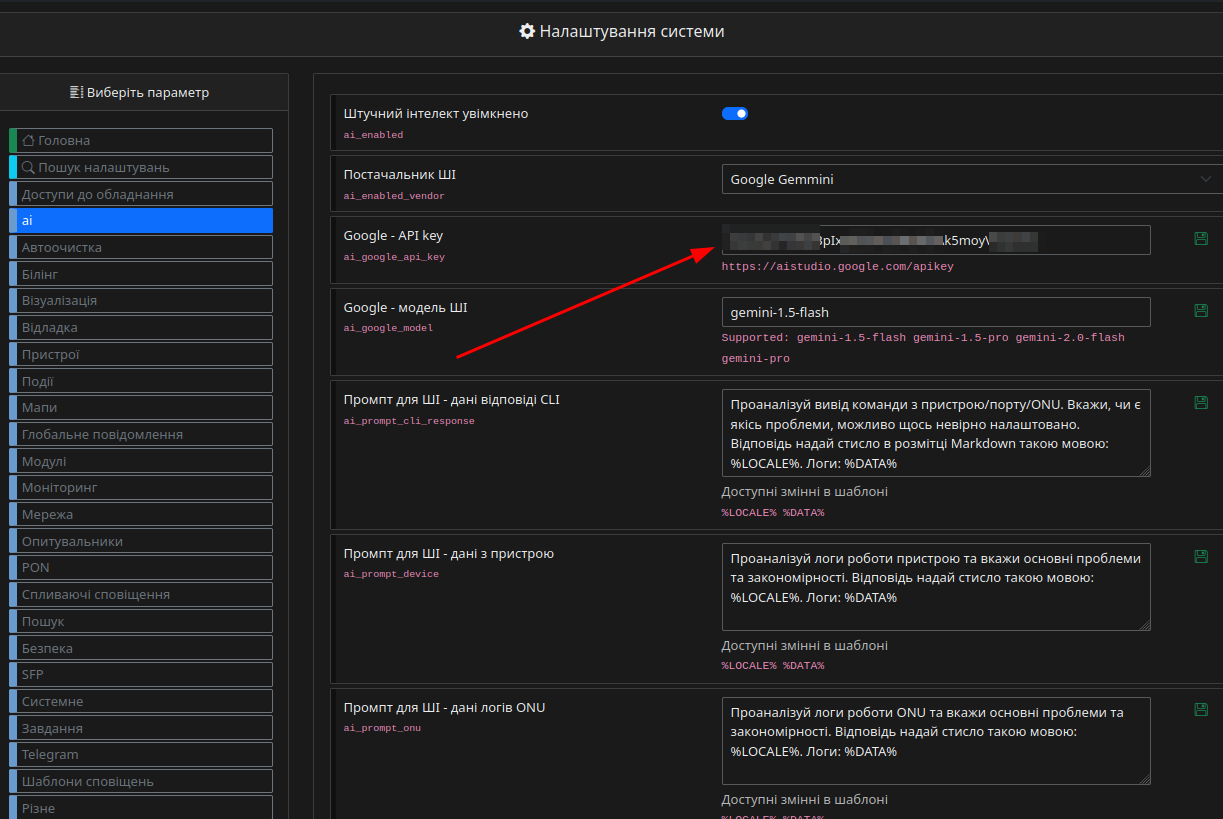1223x819 pixels.
Task: Click the ai_google_model key label
Action: (388, 328)
